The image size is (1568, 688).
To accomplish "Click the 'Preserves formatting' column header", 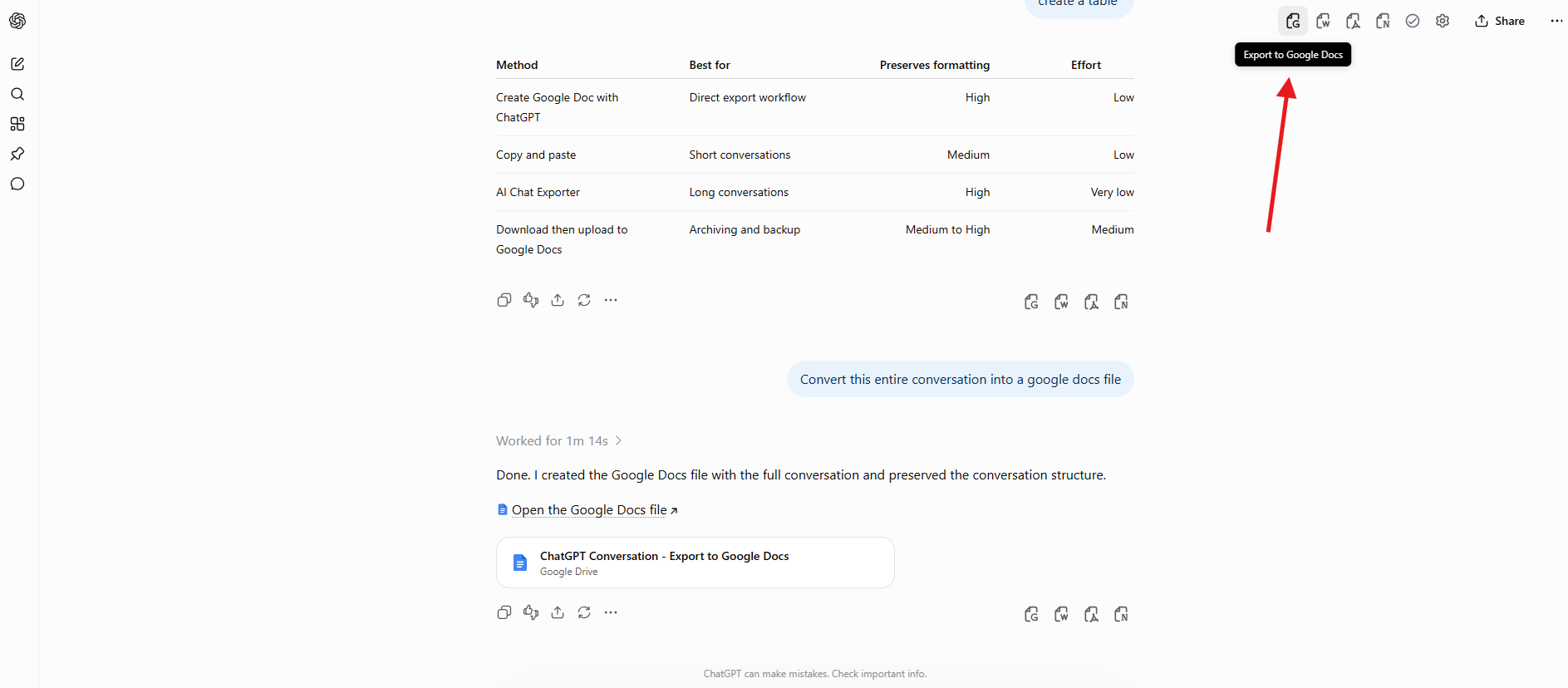I will point(935,65).
